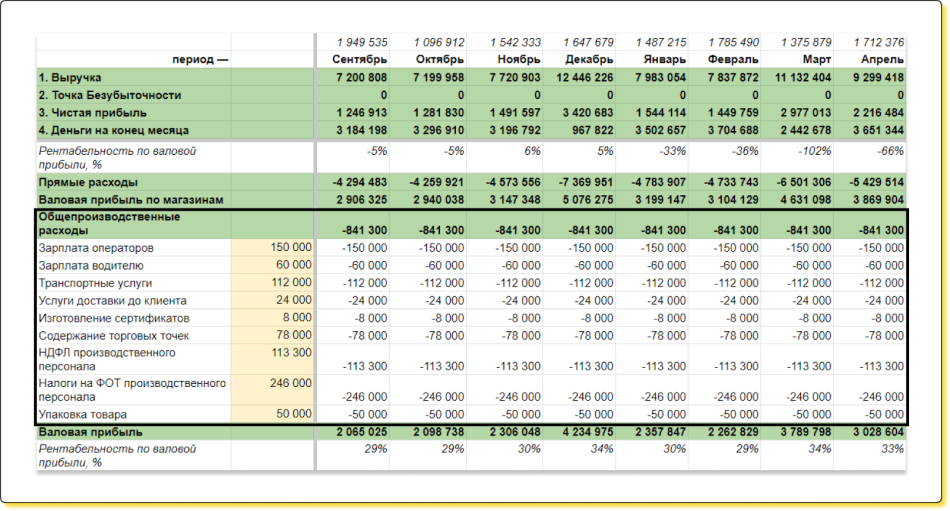Click the -66% rentability cell
The width and height of the screenshot is (950, 511).
click(890, 151)
